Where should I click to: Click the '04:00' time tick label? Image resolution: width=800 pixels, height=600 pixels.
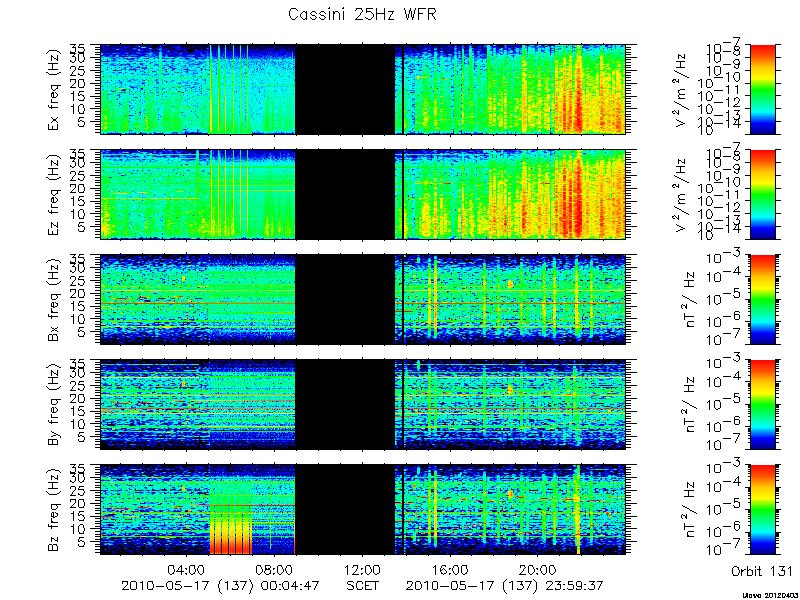click(x=187, y=569)
